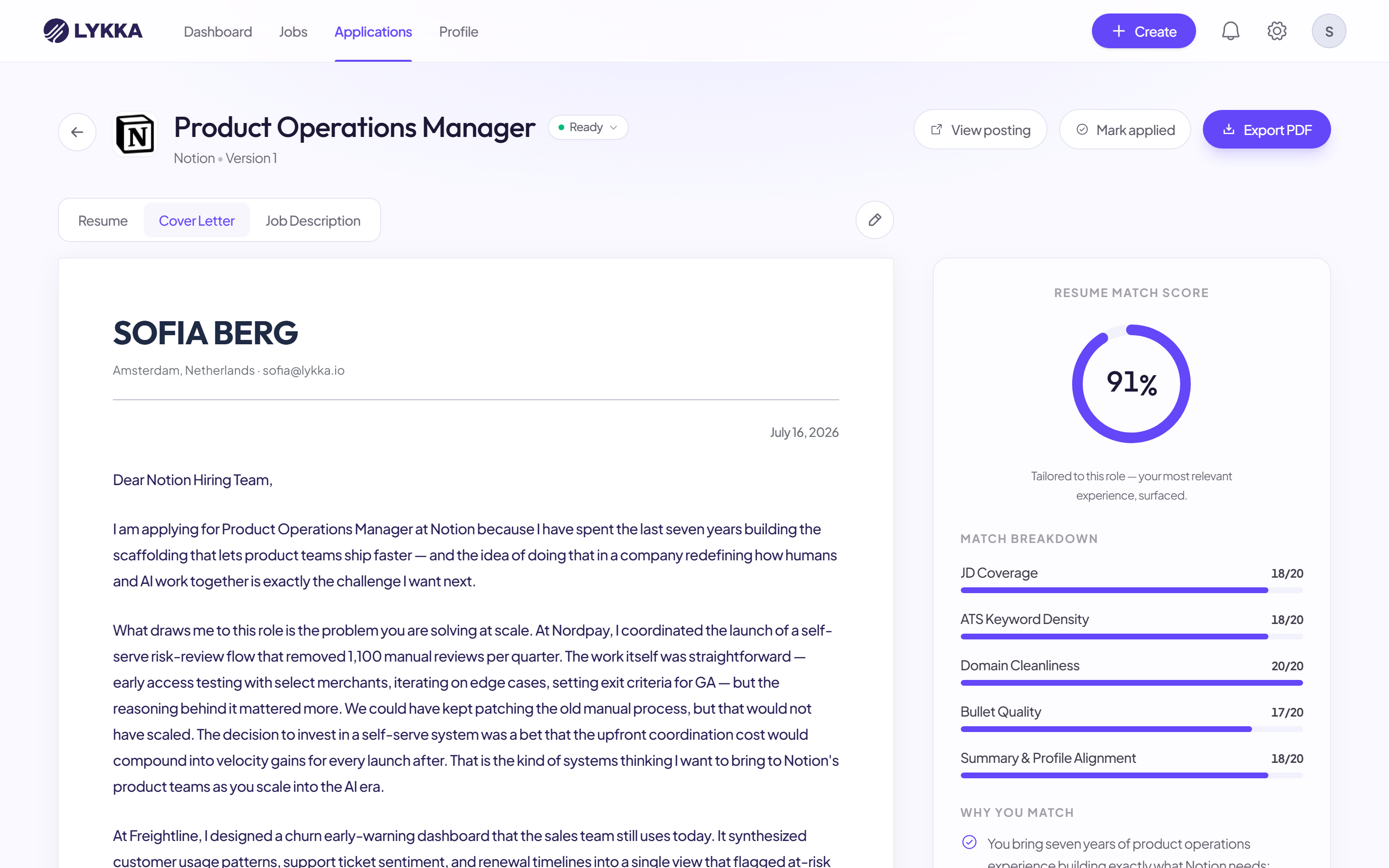Click the sofia@lykka.io contact line

coord(229,370)
